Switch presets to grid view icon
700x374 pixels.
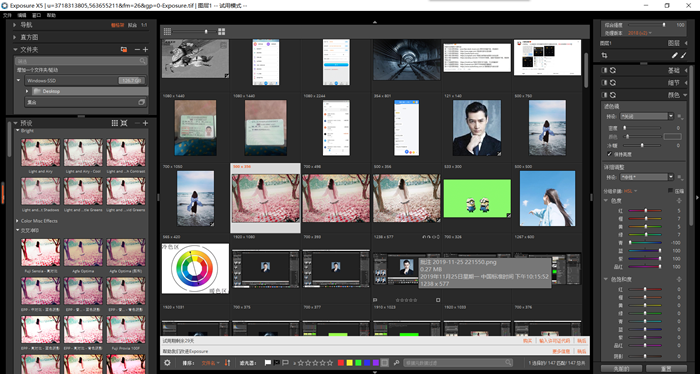point(115,123)
